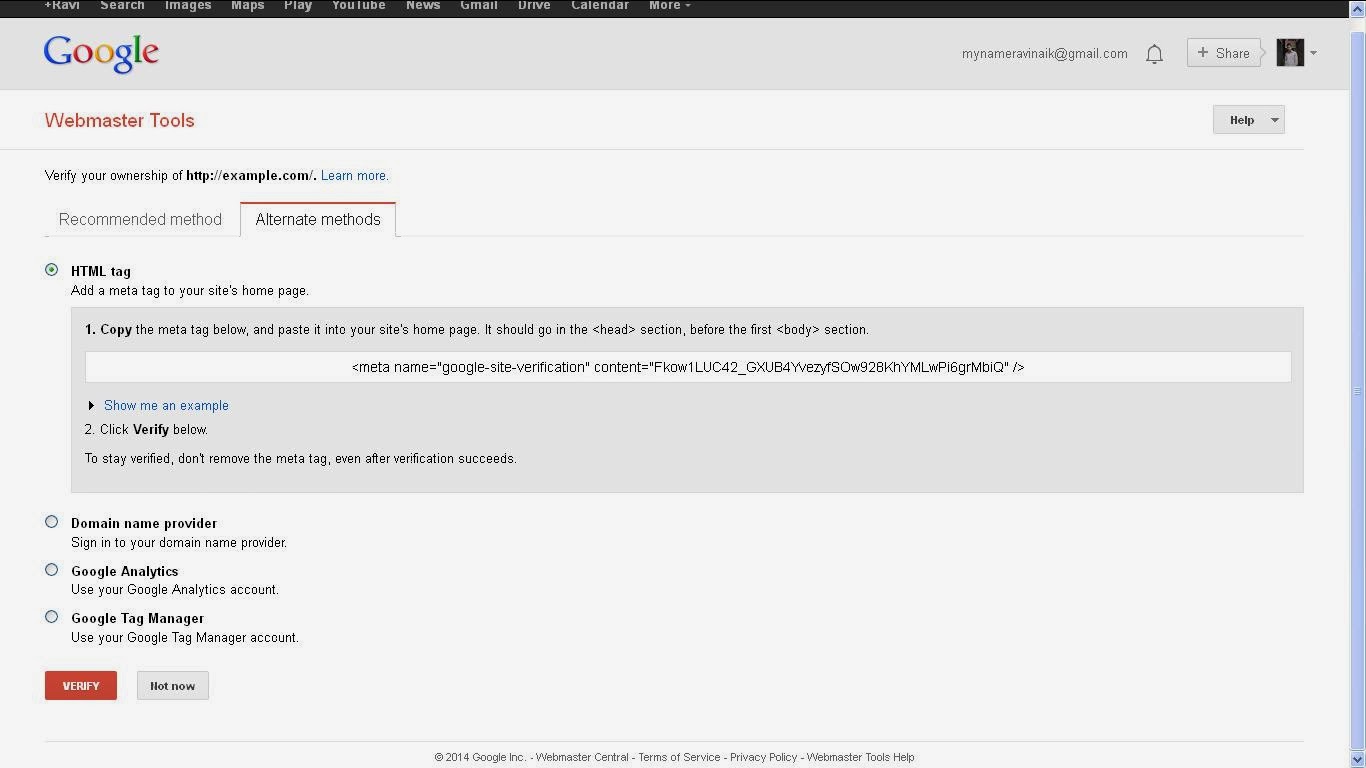
Task: Open the Learn more link
Action: pos(355,176)
